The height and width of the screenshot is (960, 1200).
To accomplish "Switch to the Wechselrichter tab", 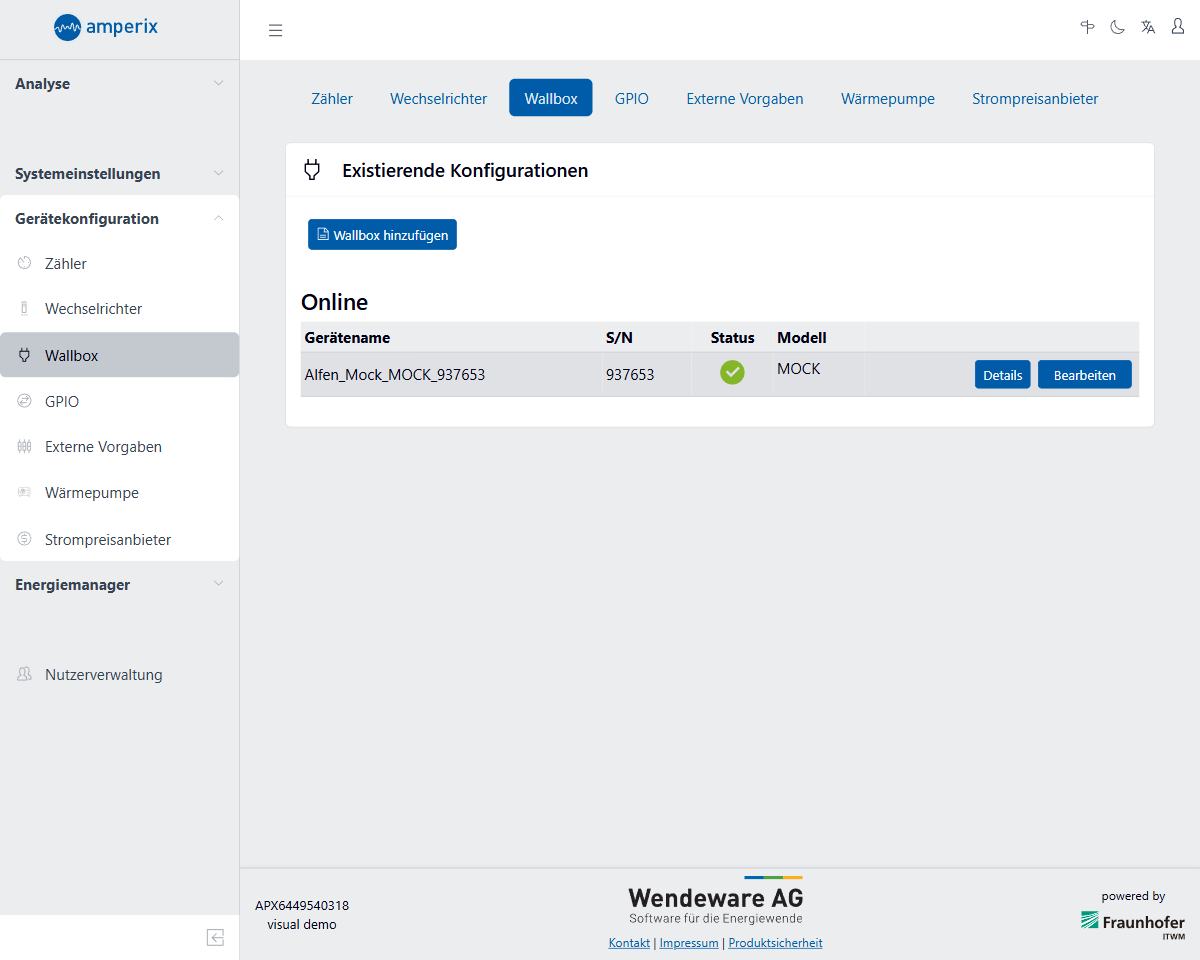I will (438, 98).
